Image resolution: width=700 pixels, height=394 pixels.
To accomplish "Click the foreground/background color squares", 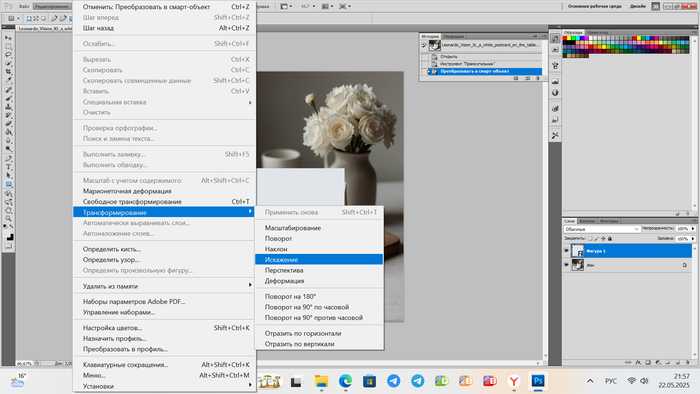I will coord(9,237).
